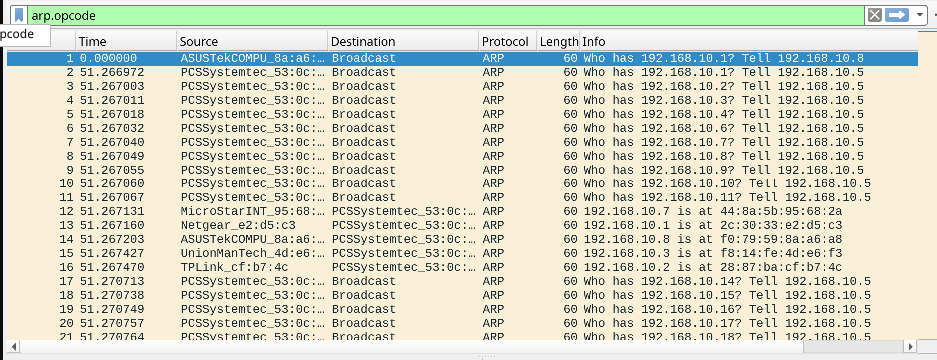Sort by the Source column header

[252, 42]
